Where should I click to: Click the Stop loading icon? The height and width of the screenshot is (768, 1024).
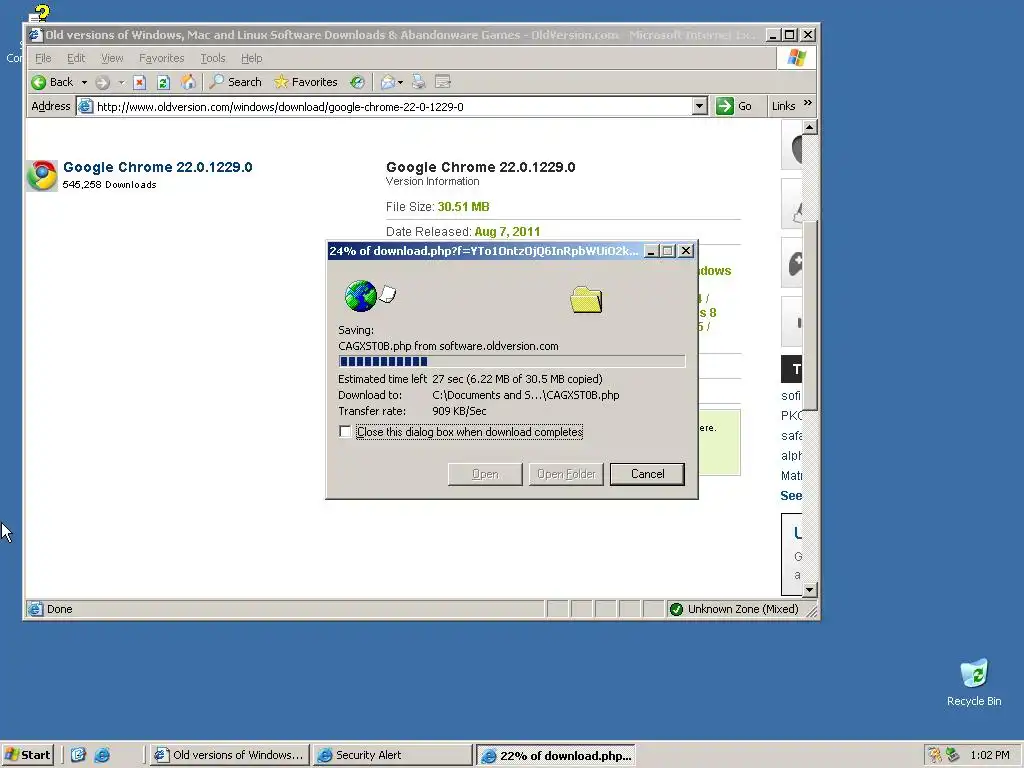pos(139,82)
